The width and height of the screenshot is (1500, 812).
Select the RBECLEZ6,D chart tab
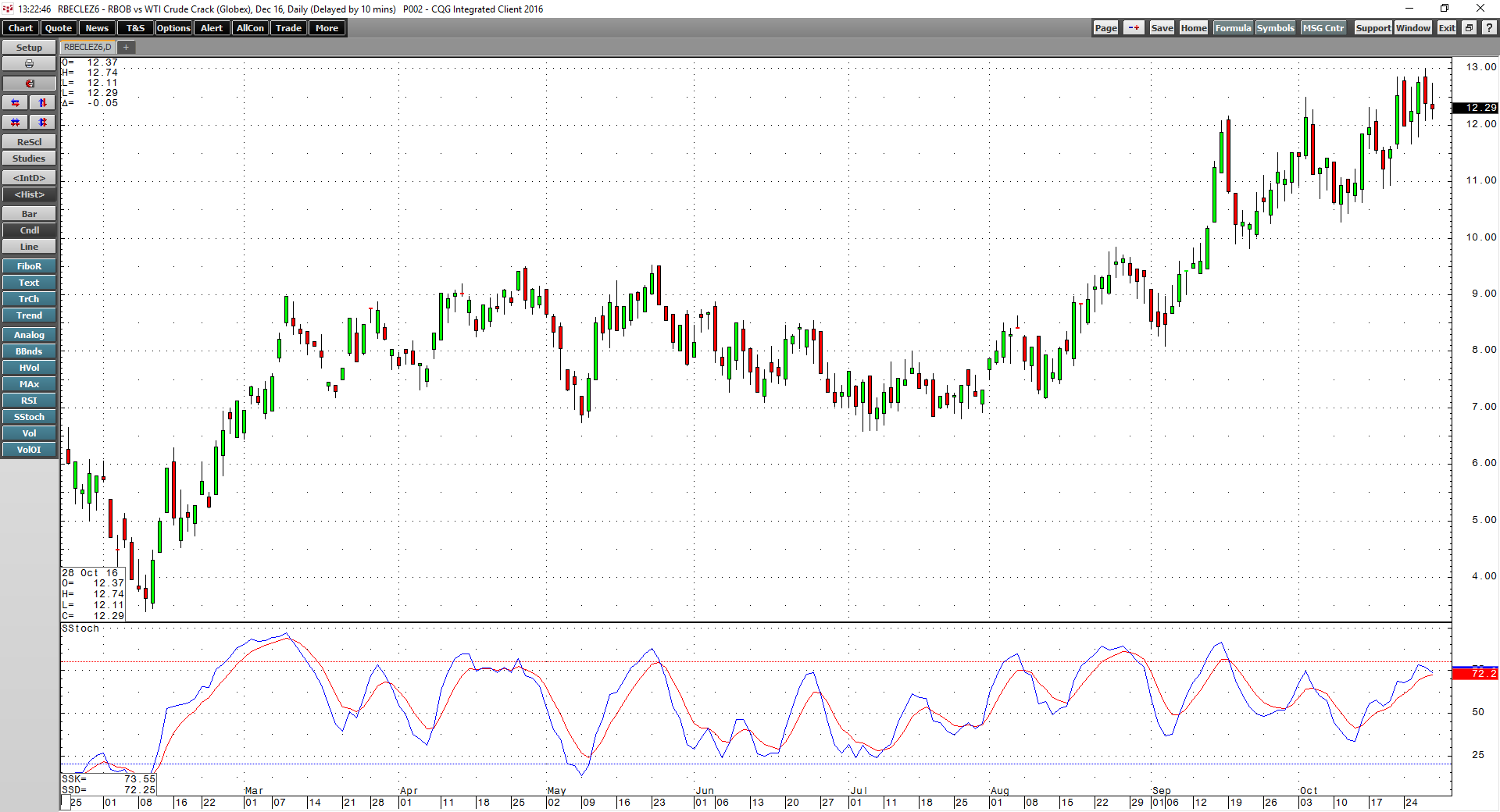point(87,48)
